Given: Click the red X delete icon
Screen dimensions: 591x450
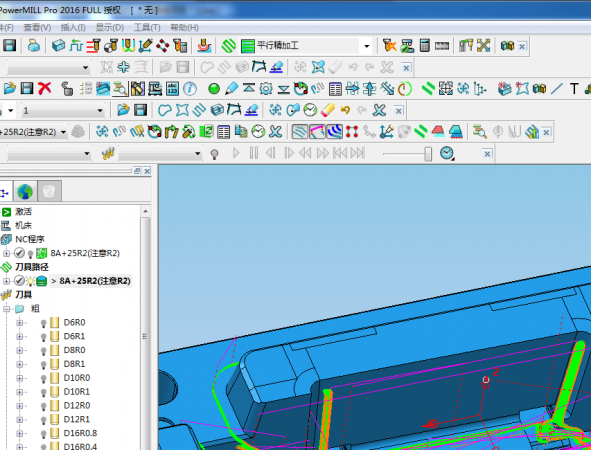Looking at the screenshot, I should 44,89.
